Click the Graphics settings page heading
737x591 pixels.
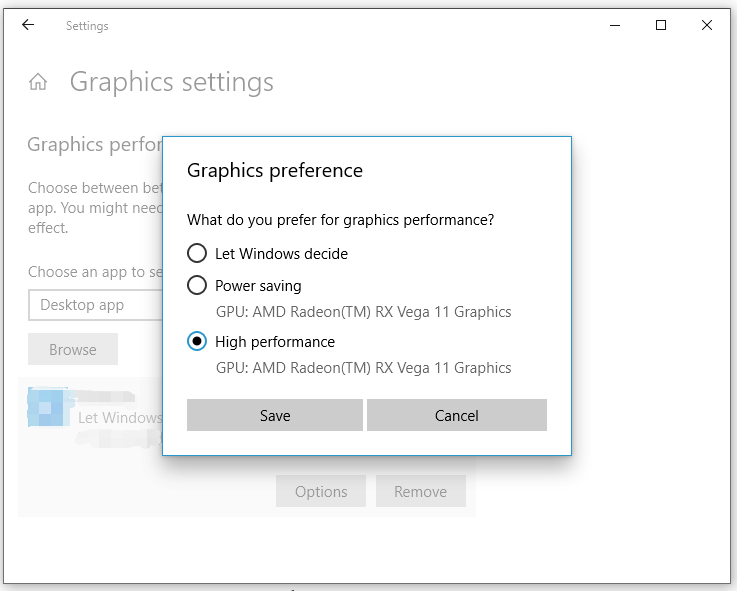coord(171,82)
